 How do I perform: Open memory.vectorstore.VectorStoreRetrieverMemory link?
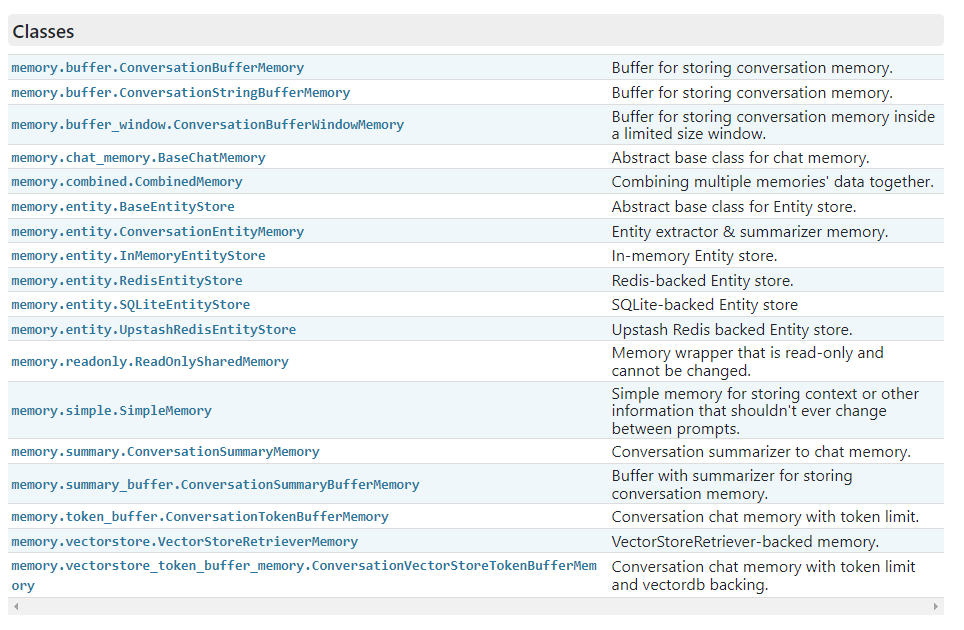coord(184,542)
